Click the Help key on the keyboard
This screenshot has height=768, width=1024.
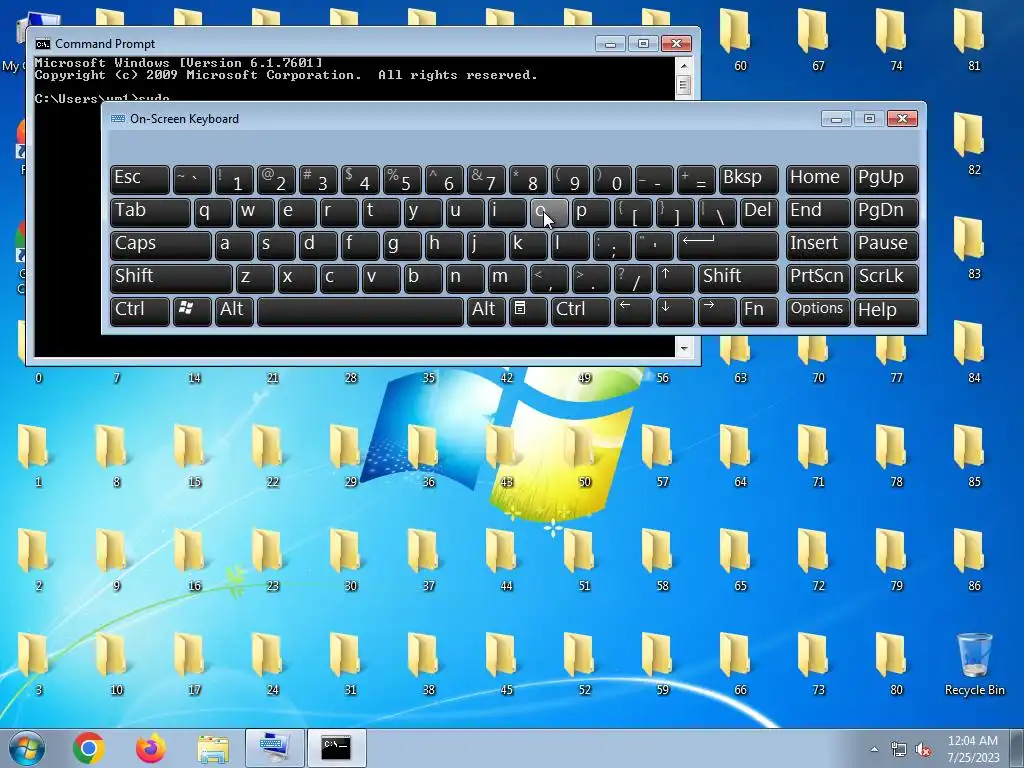coord(886,310)
